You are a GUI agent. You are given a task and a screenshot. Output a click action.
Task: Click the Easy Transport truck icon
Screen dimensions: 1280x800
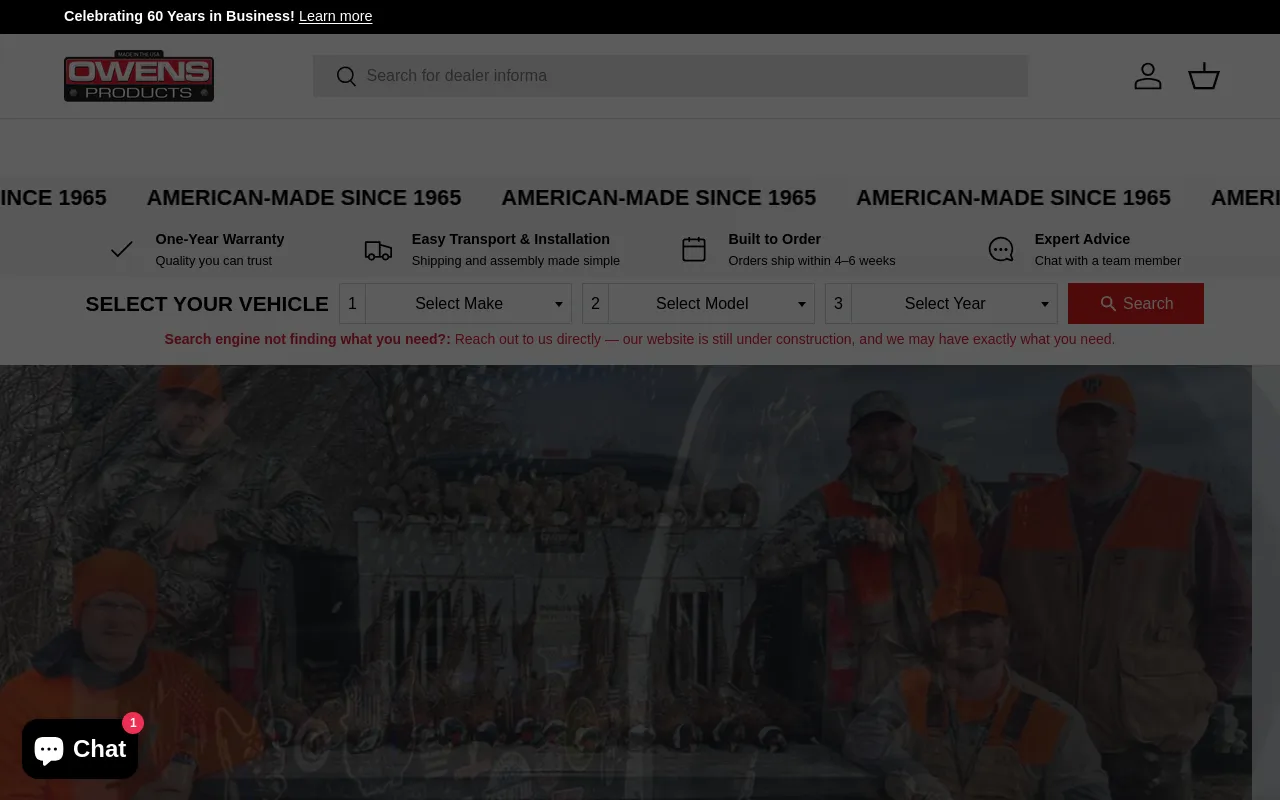pyautogui.click(x=378, y=250)
